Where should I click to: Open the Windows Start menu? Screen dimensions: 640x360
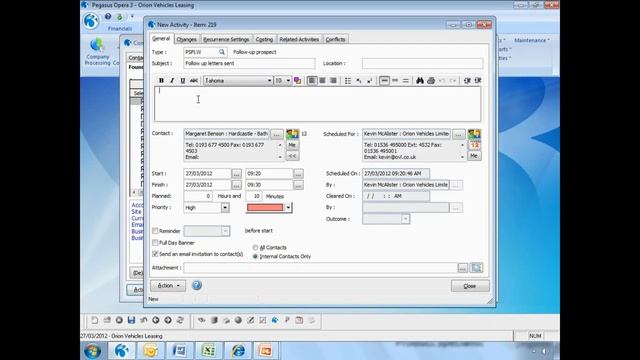tap(92, 351)
